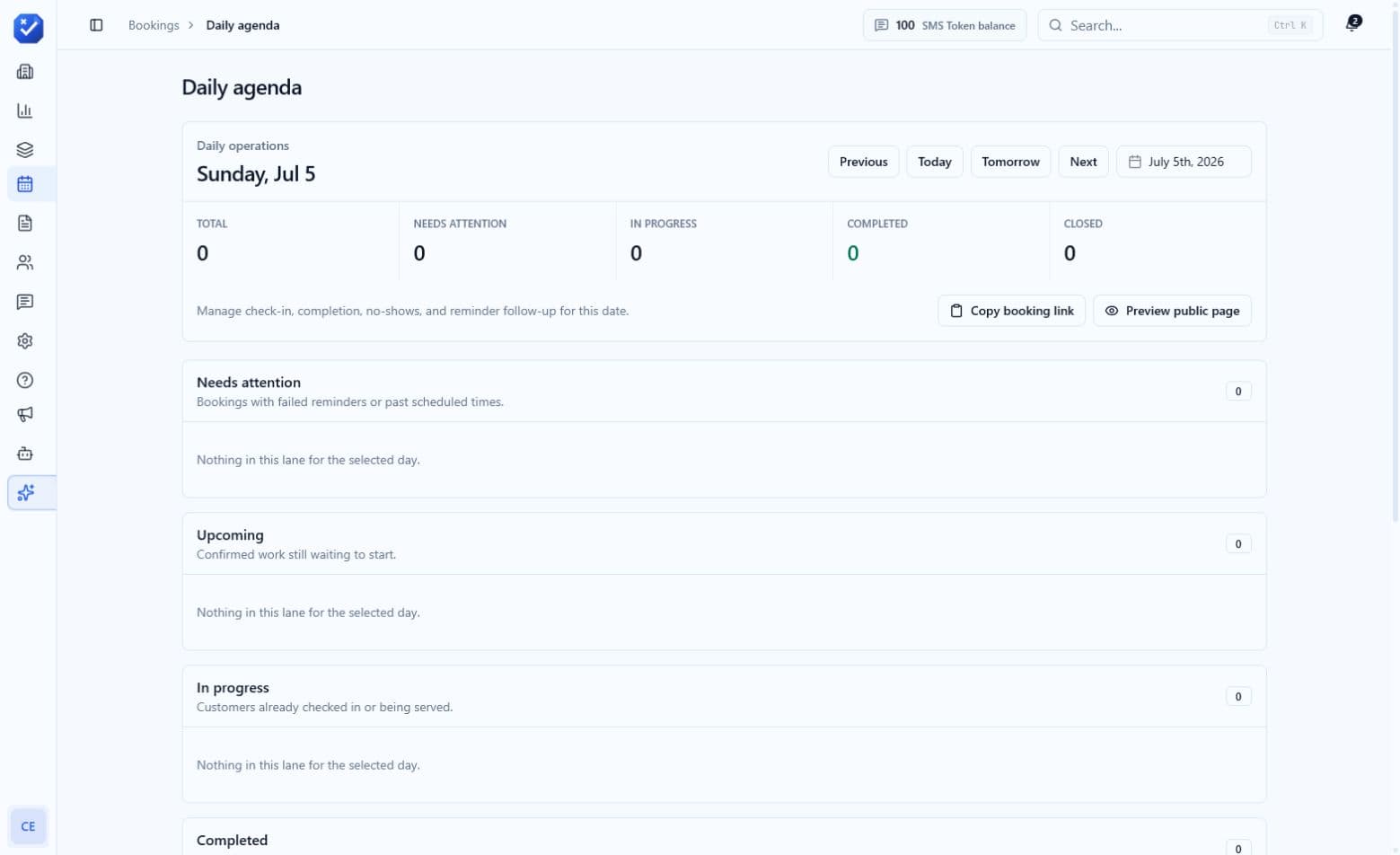Click the COMPLETED stat card

coord(941,241)
